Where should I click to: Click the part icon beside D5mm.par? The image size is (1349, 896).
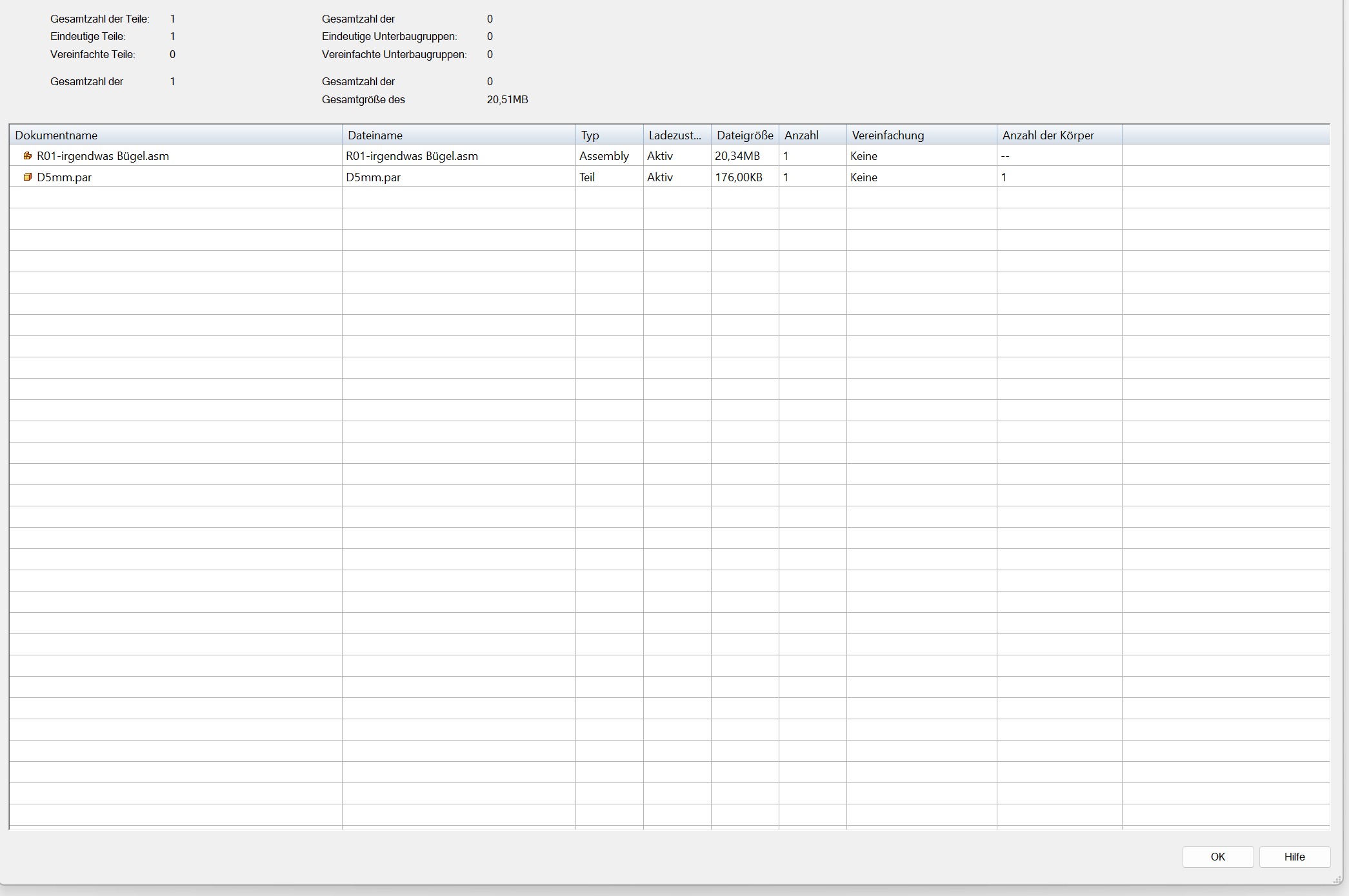[28, 177]
